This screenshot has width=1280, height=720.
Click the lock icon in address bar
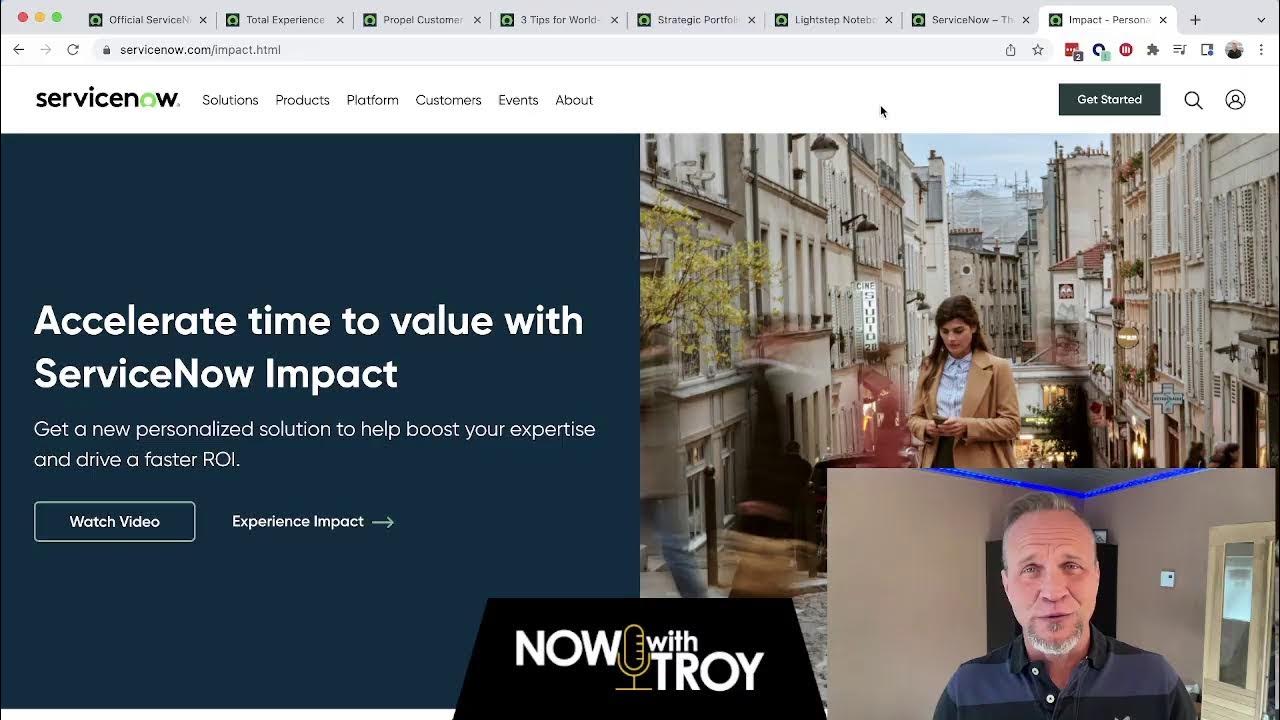(106, 50)
